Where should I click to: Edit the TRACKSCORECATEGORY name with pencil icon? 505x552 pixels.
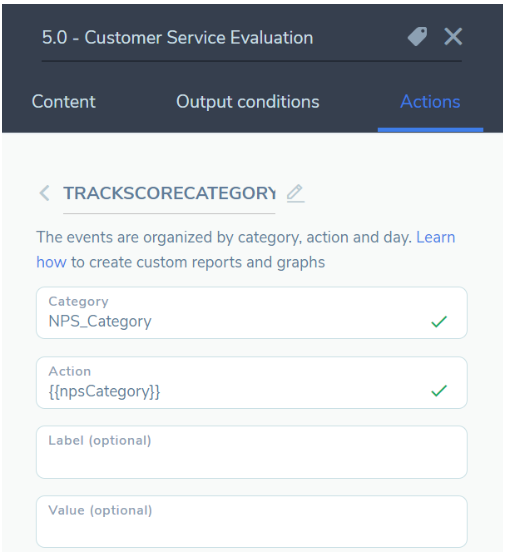(295, 193)
